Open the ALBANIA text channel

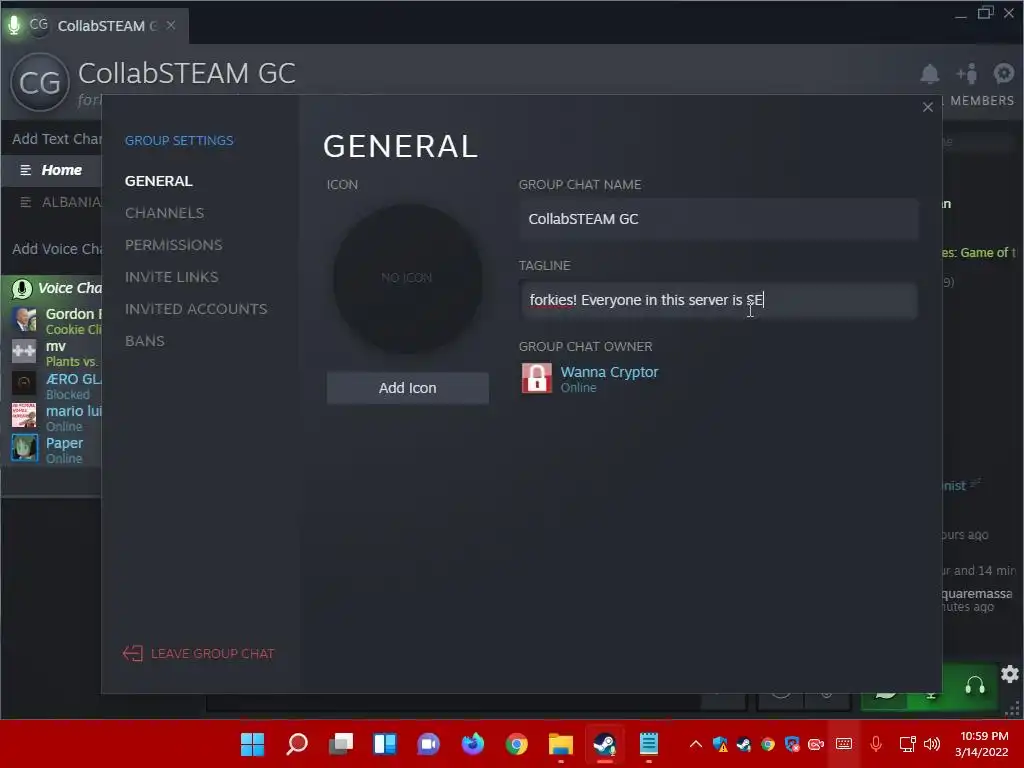52,202
